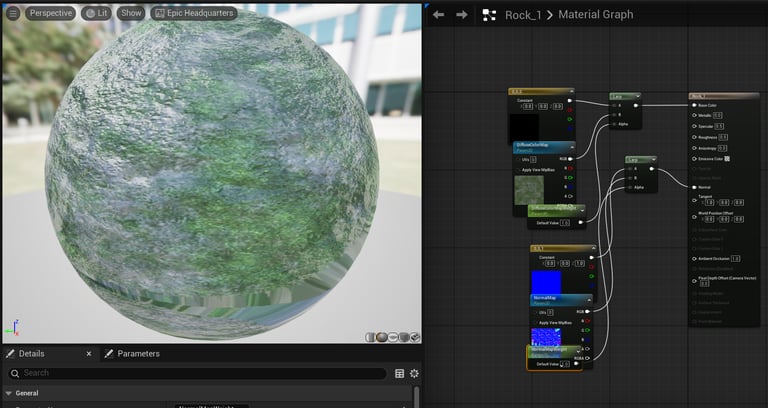
Task: Expand the lower Lerp node arrow
Action: tap(653, 160)
